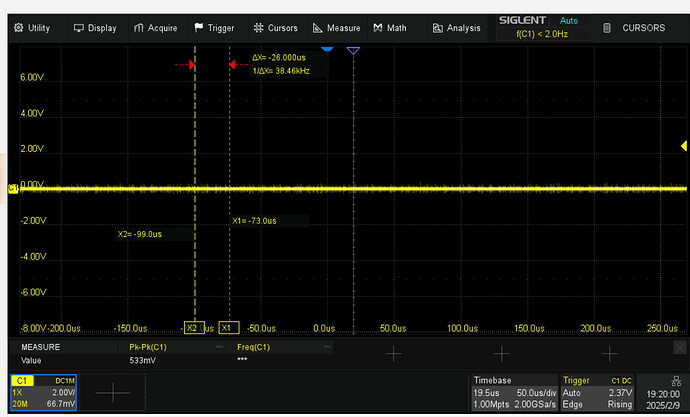Add a new channel with plus box
Image resolution: width=690 pixels, height=417 pixels.
point(113,392)
